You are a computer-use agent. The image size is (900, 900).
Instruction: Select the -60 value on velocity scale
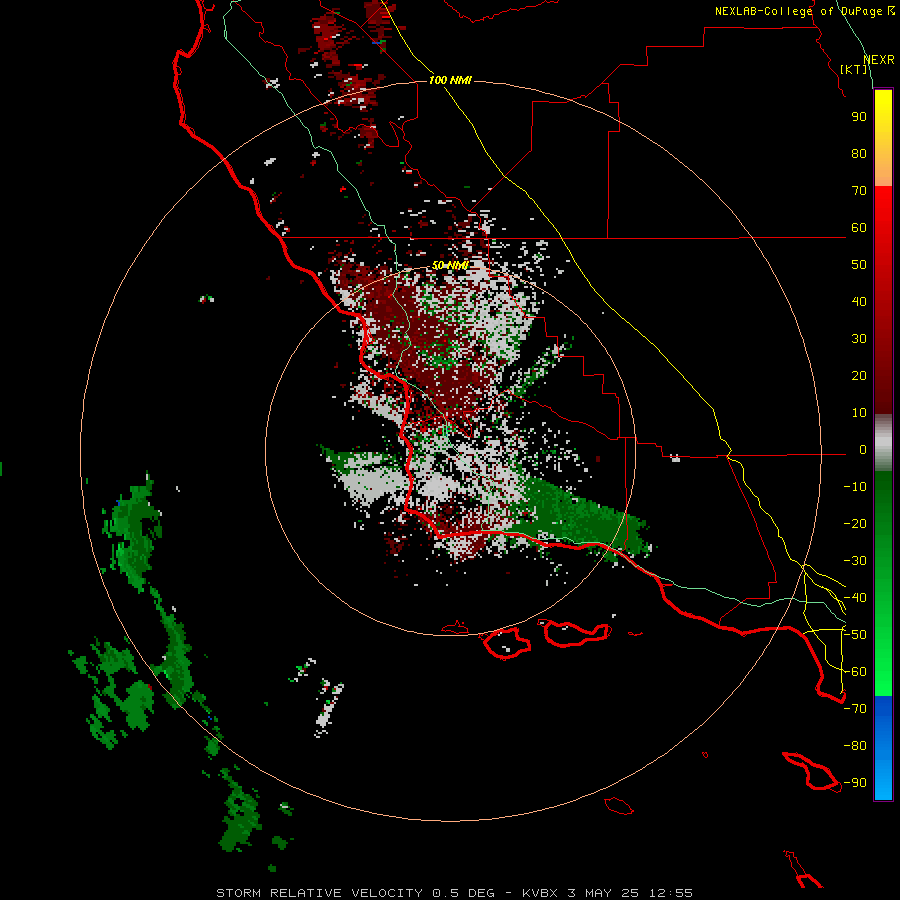pyautogui.click(x=855, y=672)
